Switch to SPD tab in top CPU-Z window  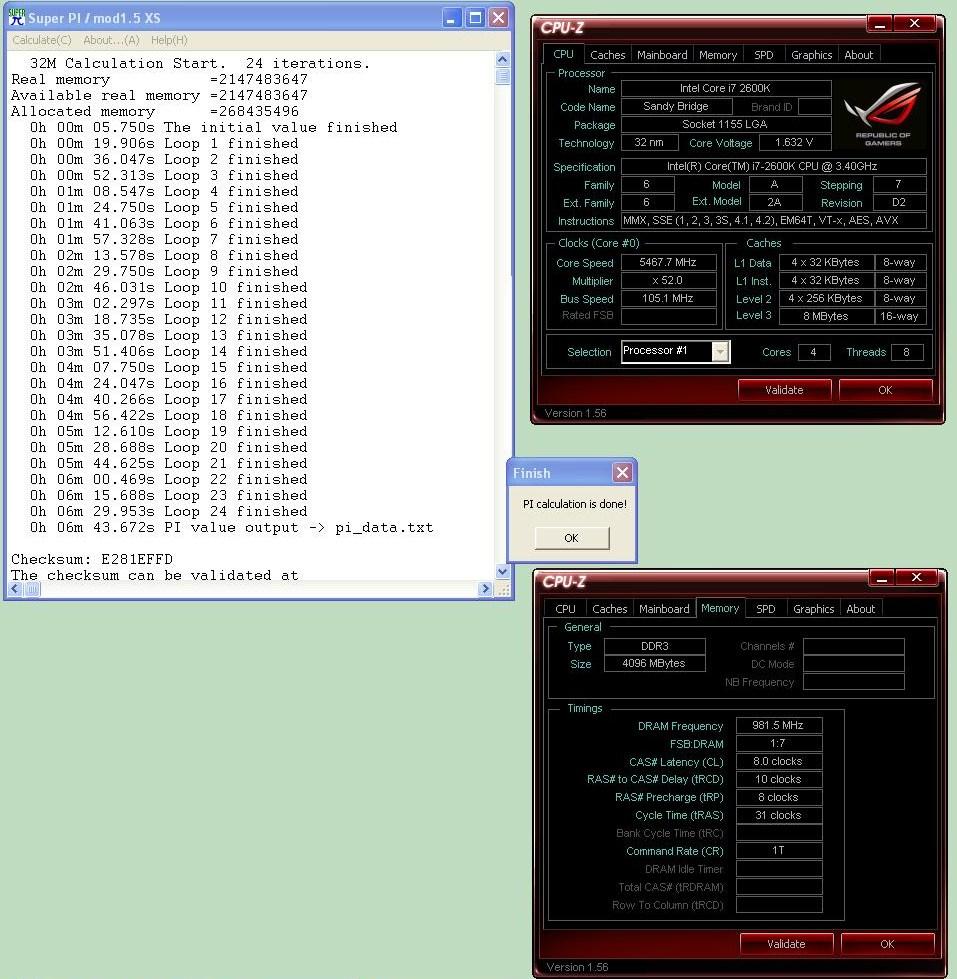tap(763, 55)
